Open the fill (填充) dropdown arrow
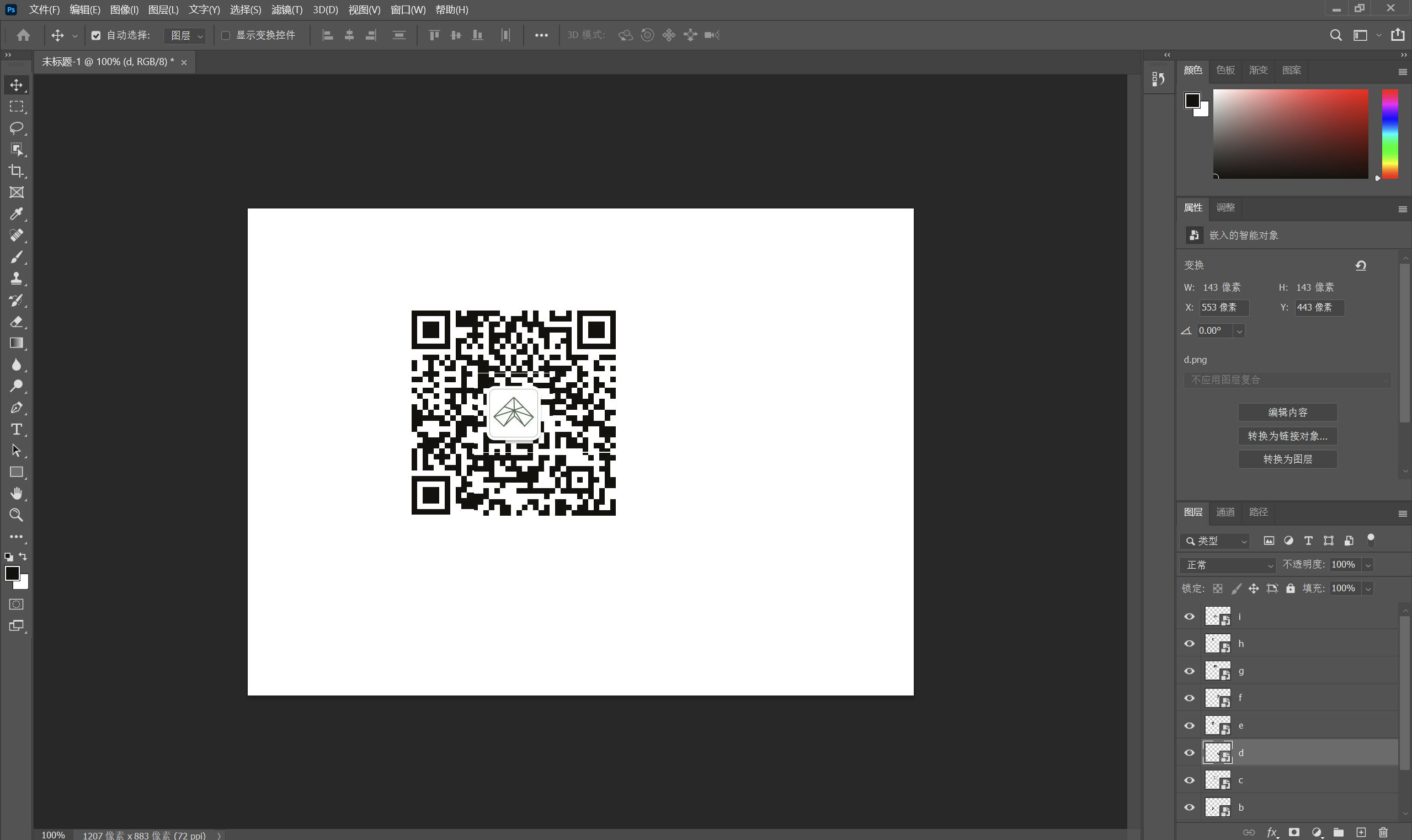The width and height of the screenshot is (1412, 840). coord(1368,588)
